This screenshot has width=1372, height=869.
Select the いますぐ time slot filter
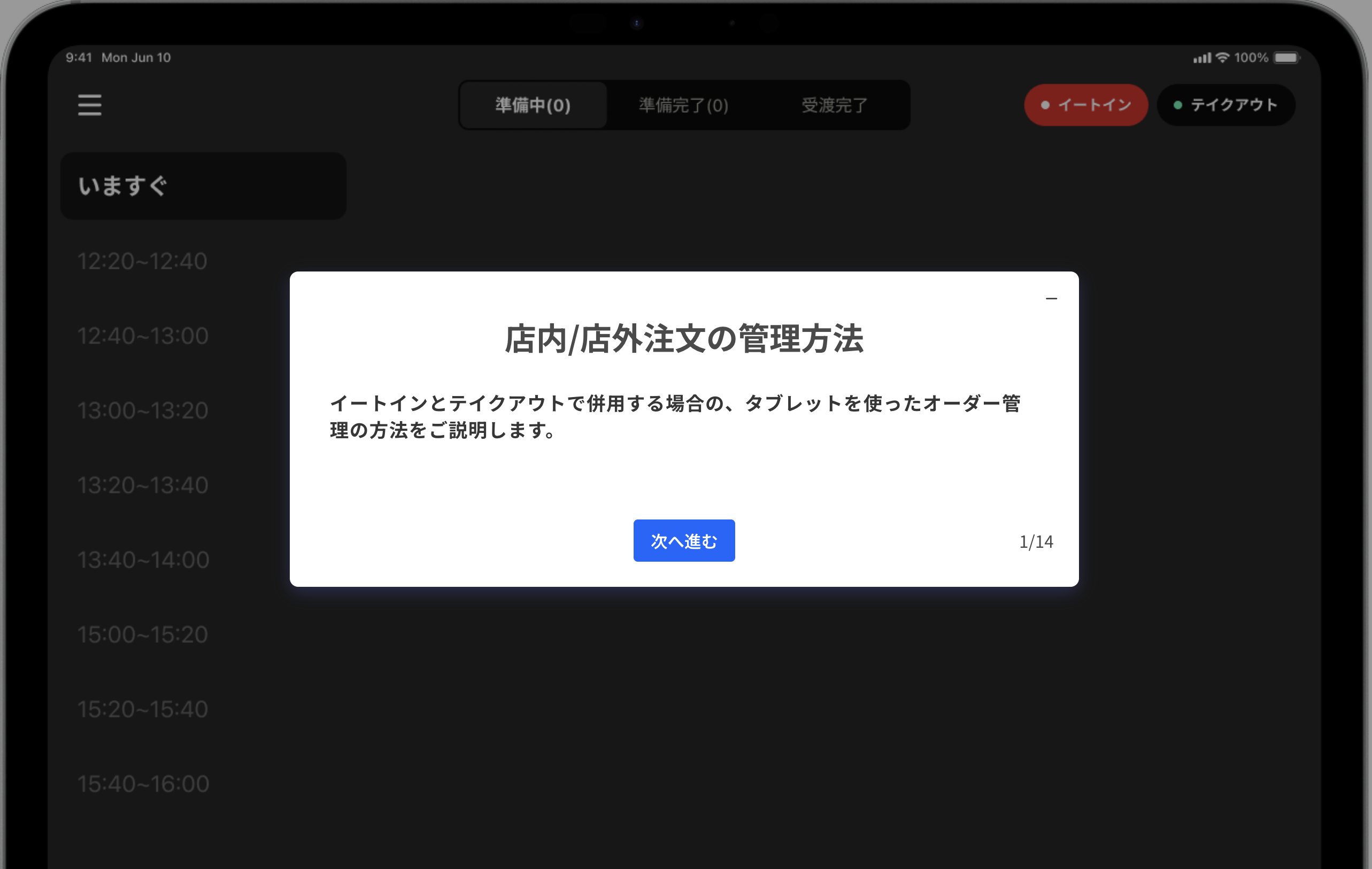point(203,185)
